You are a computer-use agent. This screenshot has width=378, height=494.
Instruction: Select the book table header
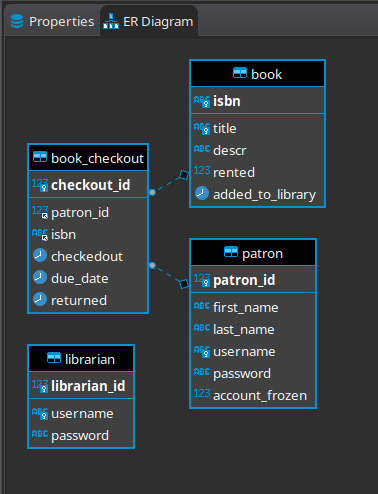(257, 74)
